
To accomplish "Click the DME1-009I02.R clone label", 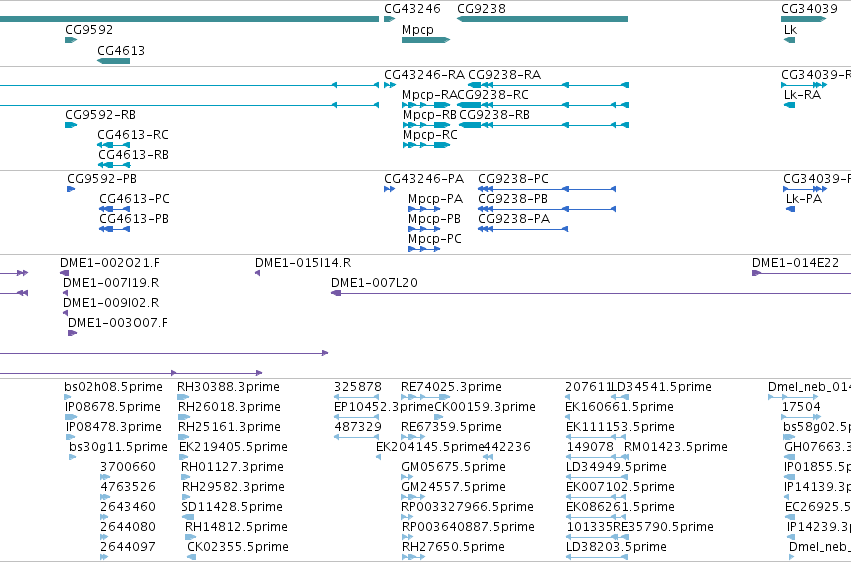I will (111, 303).
